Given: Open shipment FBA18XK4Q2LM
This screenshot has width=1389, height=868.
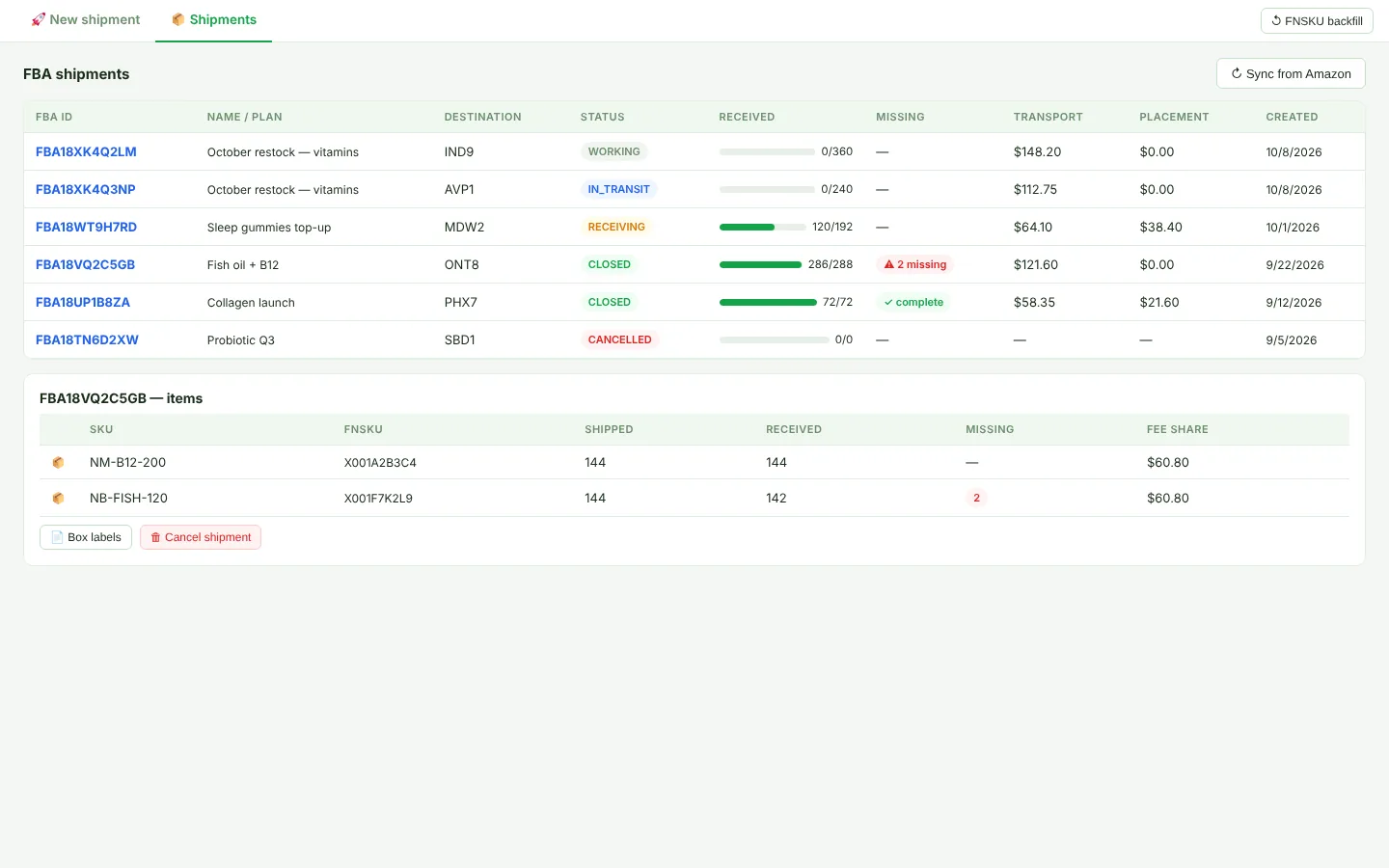Looking at the screenshot, I should [x=86, y=151].
